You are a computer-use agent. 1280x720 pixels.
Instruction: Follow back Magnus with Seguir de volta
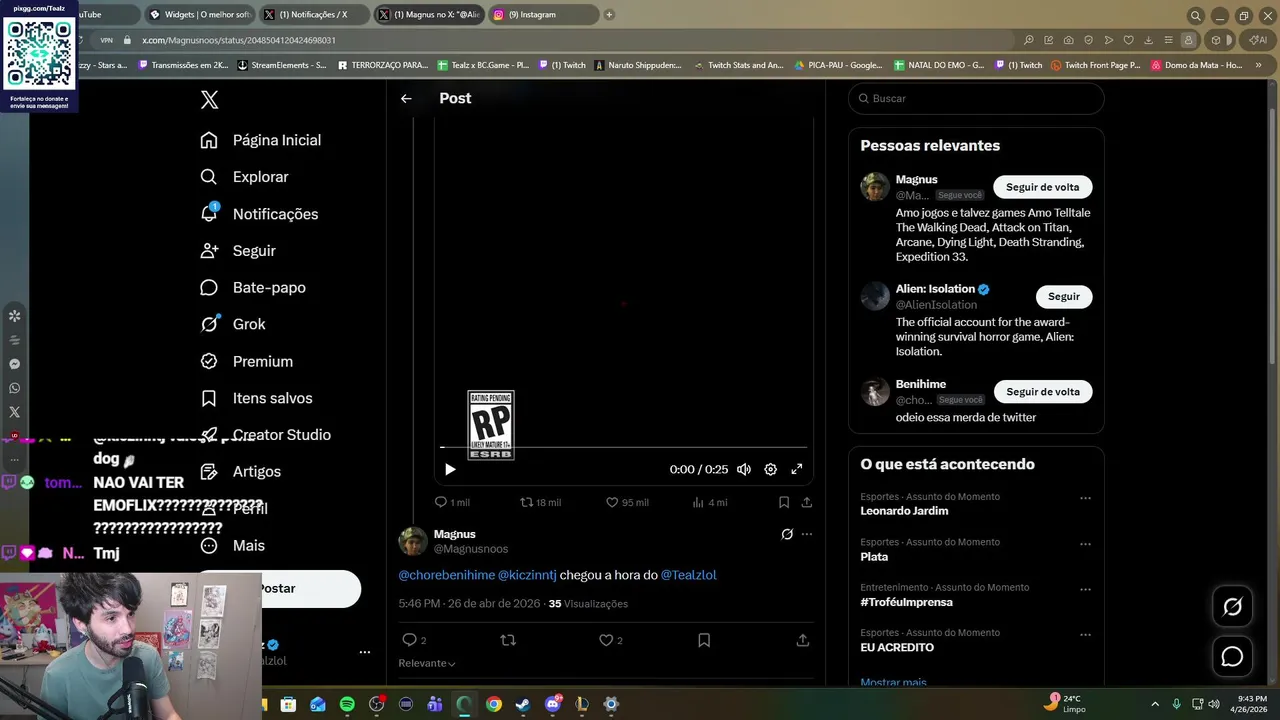1042,187
